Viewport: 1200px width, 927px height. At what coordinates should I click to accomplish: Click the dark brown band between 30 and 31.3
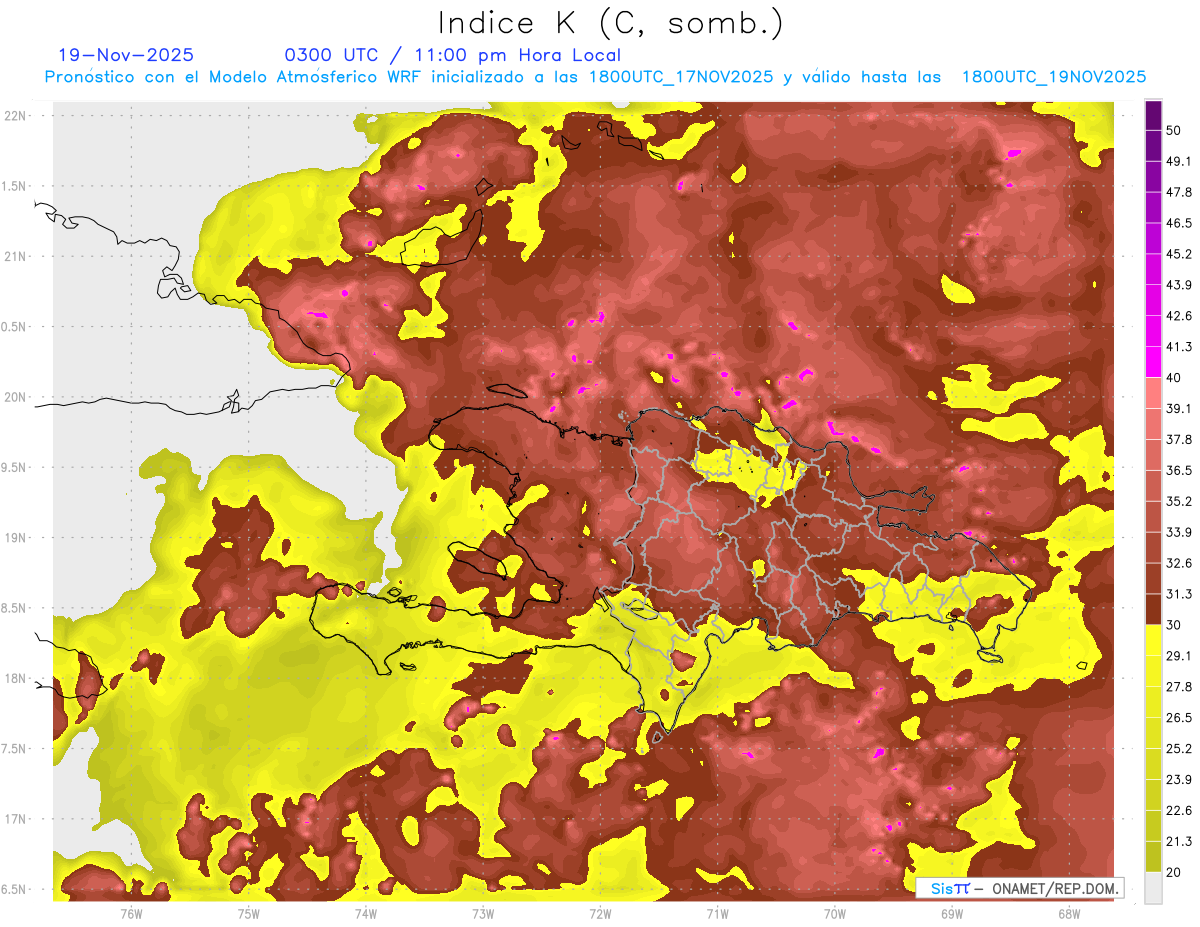coord(1153,610)
